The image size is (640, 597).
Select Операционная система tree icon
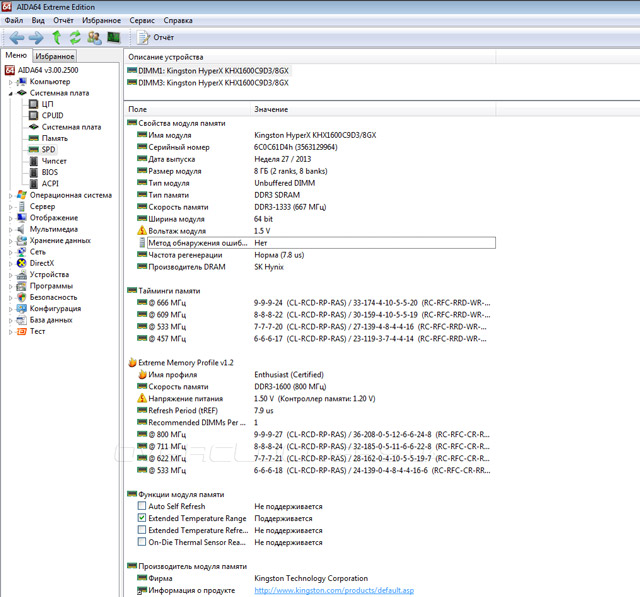[22, 195]
